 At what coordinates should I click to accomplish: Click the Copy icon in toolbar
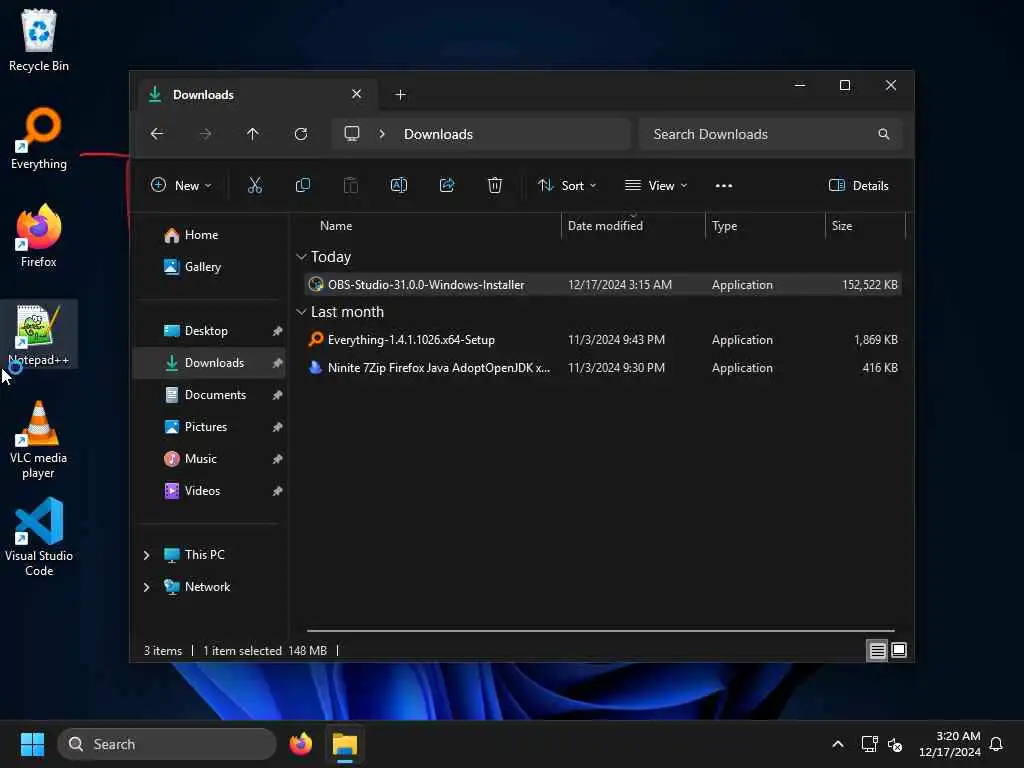point(302,185)
